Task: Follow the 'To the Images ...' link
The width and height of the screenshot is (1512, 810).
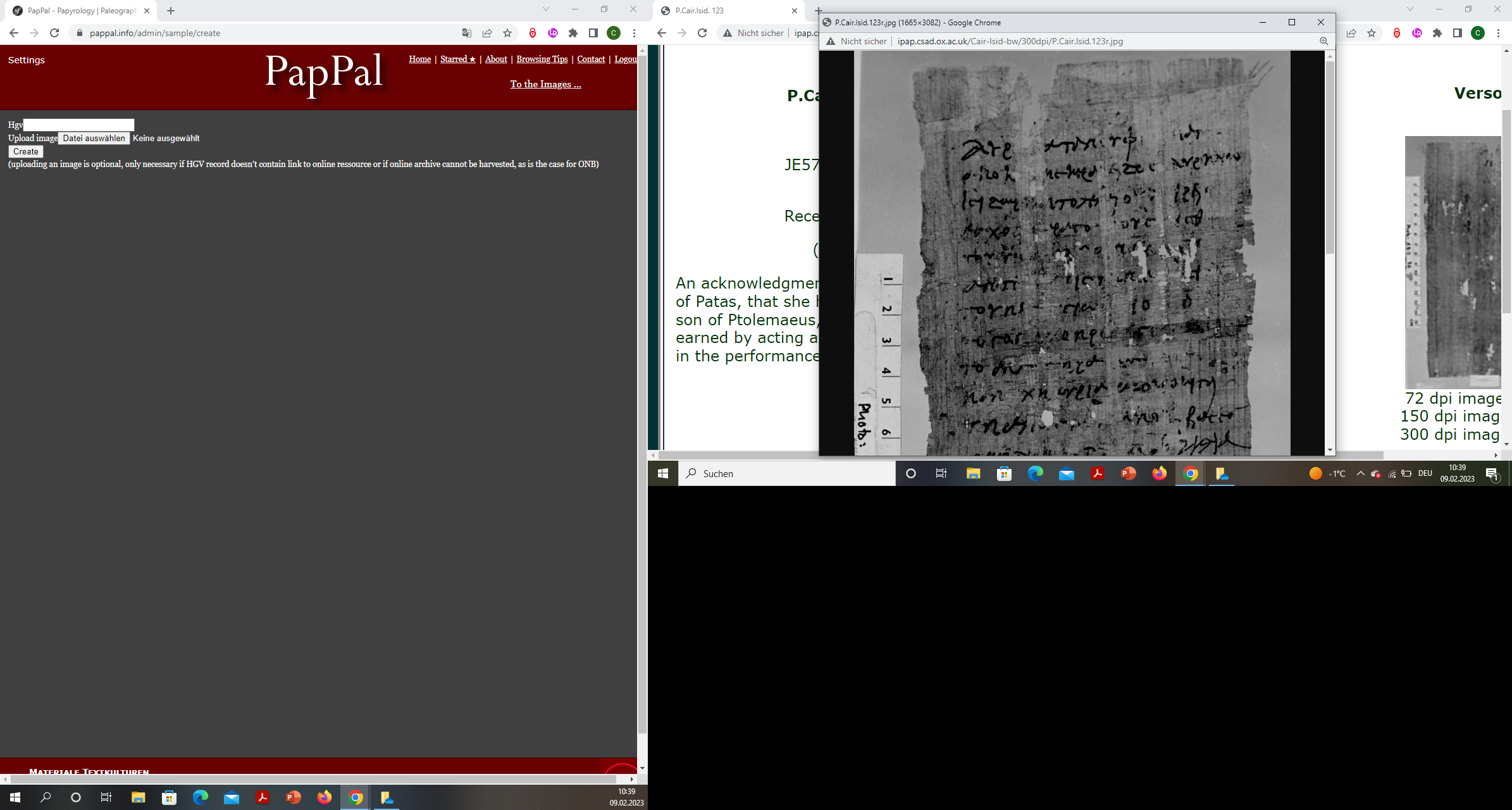Action: click(x=545, y=84)
